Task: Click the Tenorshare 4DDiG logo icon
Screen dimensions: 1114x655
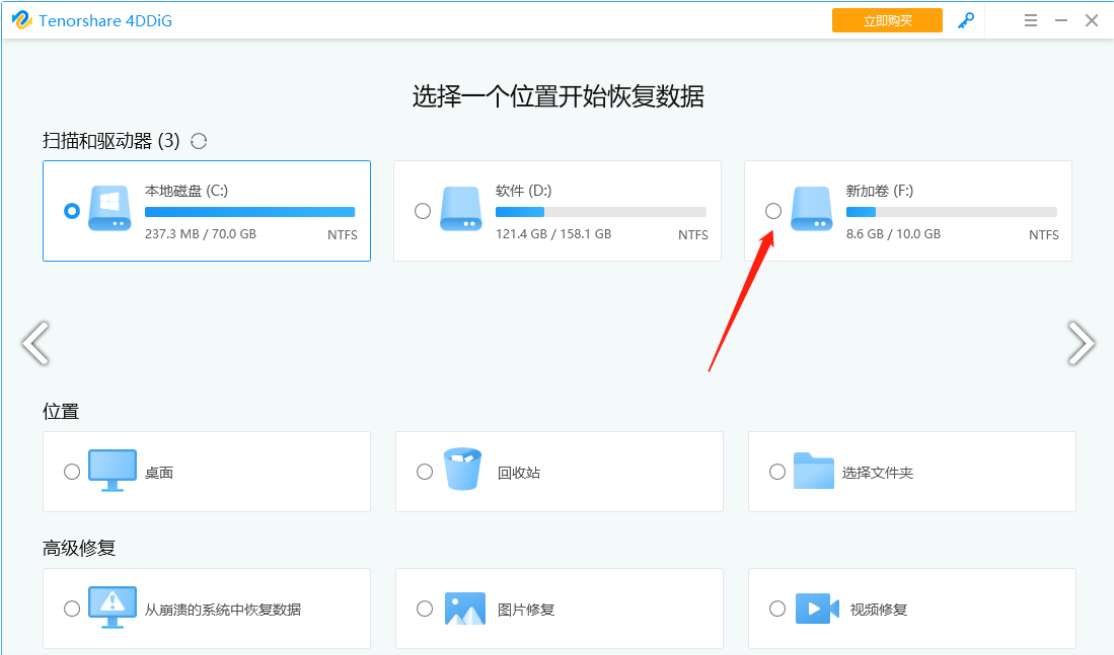Action: [x=22, y=20]
